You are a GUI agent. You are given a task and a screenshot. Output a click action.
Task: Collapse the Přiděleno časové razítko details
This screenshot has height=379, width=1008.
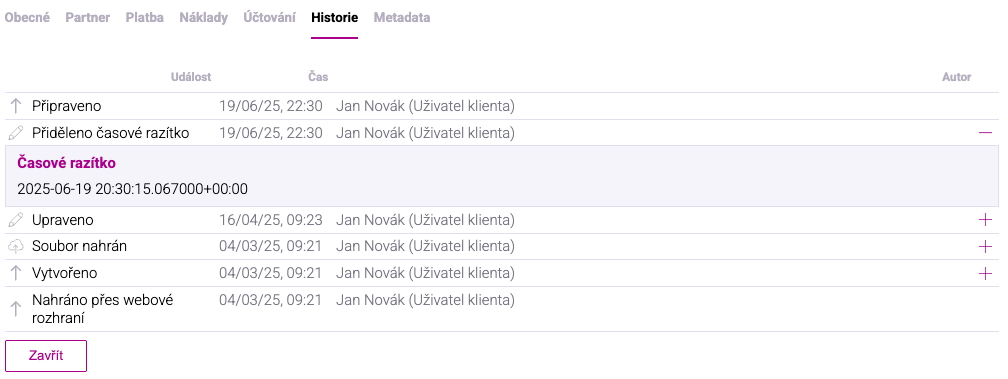click(x=985, y=132)
